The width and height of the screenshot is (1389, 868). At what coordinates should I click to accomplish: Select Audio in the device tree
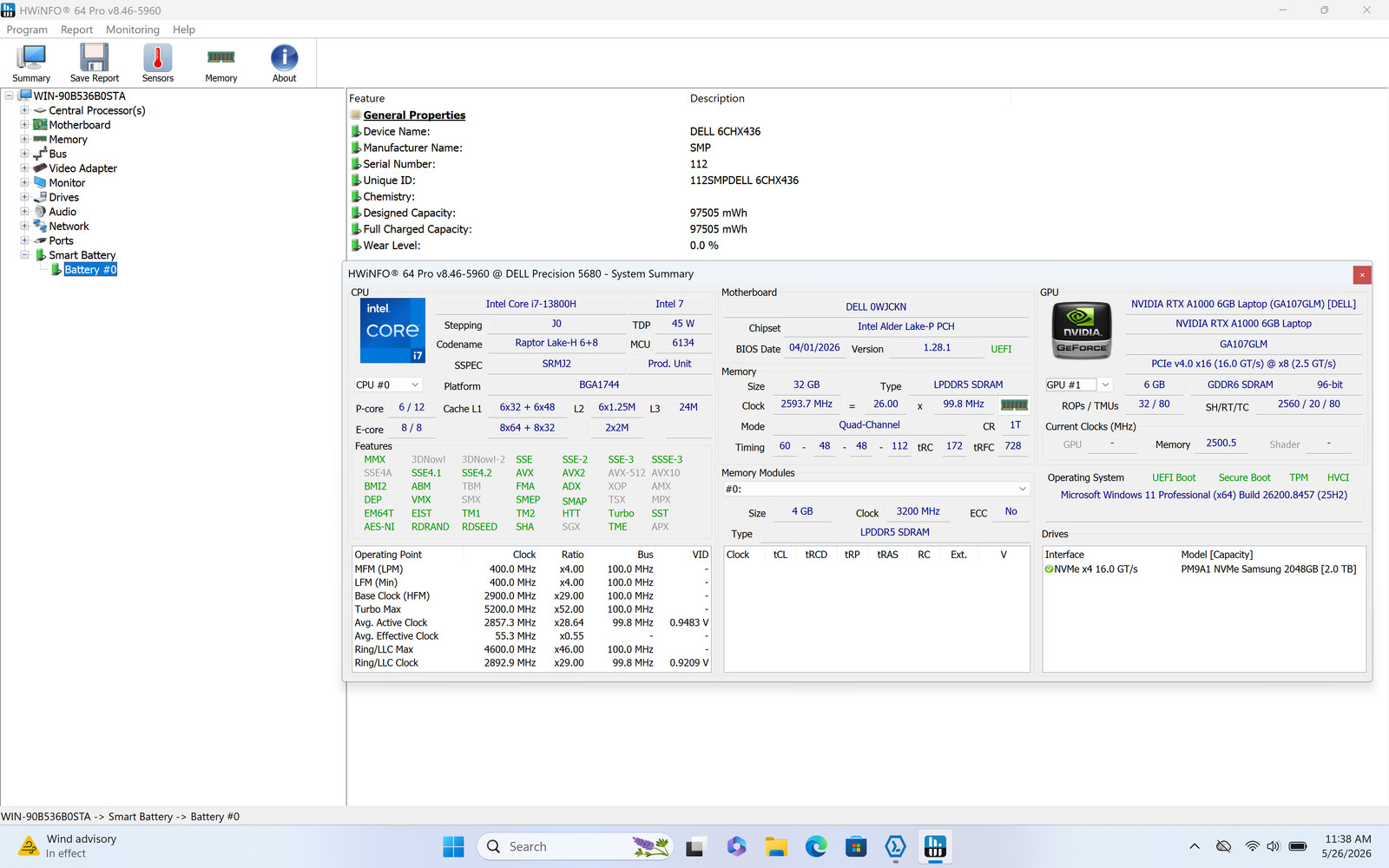click(63, 212)
